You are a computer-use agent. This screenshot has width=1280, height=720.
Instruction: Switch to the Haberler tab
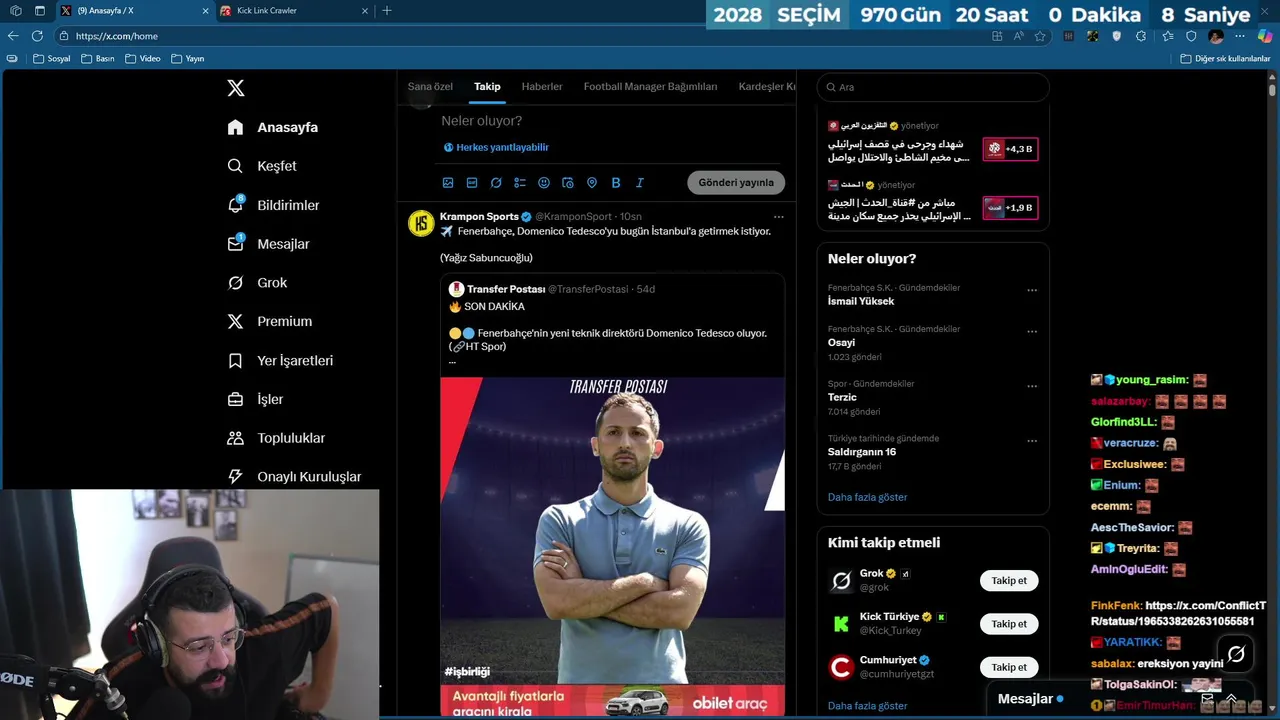[x=542, y=87]
